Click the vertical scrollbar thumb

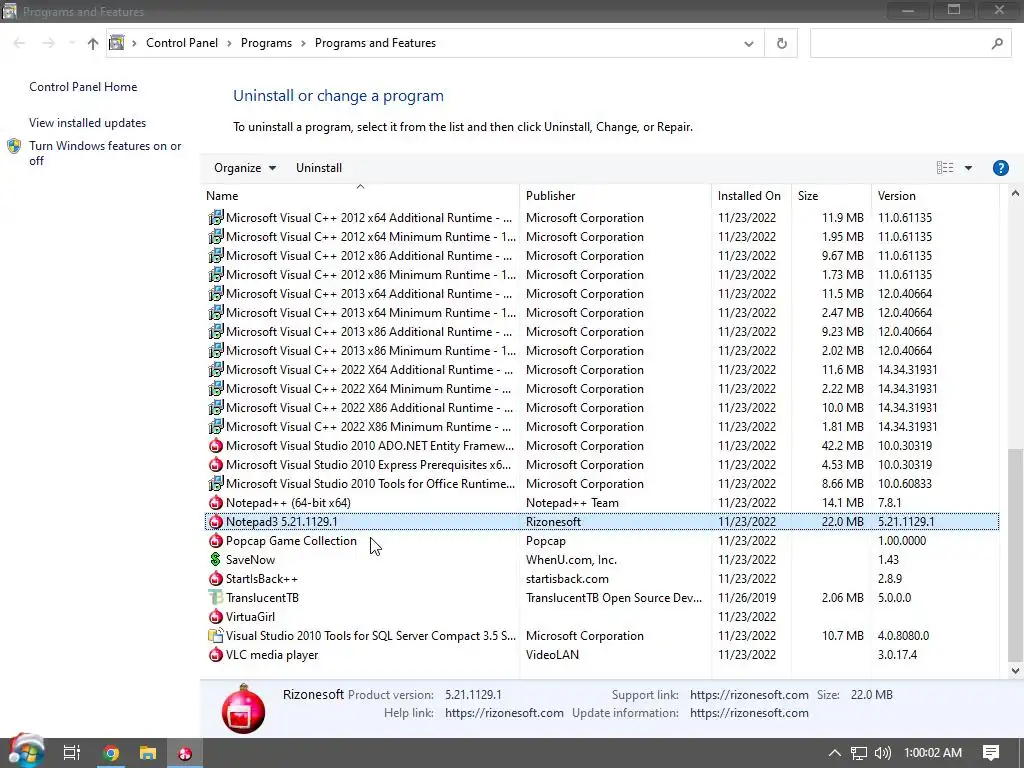click(x=1015, y=554)
